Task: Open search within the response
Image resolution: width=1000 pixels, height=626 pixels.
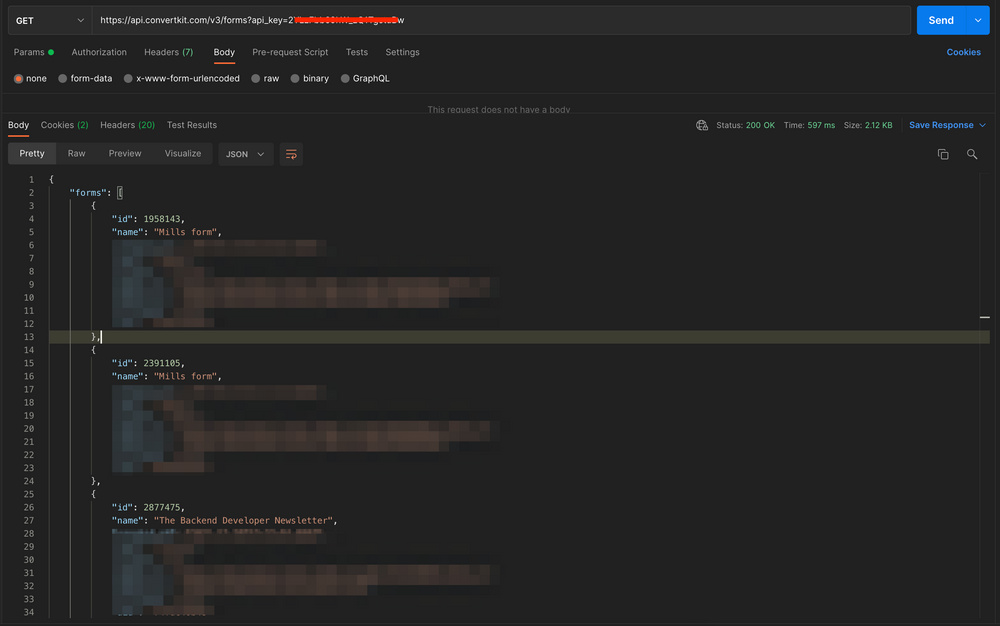Action: pos(972,154)
